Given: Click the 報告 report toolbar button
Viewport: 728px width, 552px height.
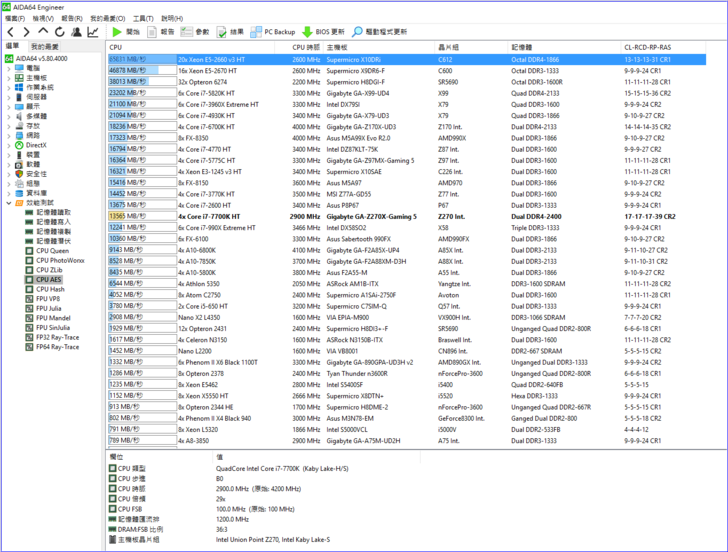Looking at the screenshot, I should 161,32.
